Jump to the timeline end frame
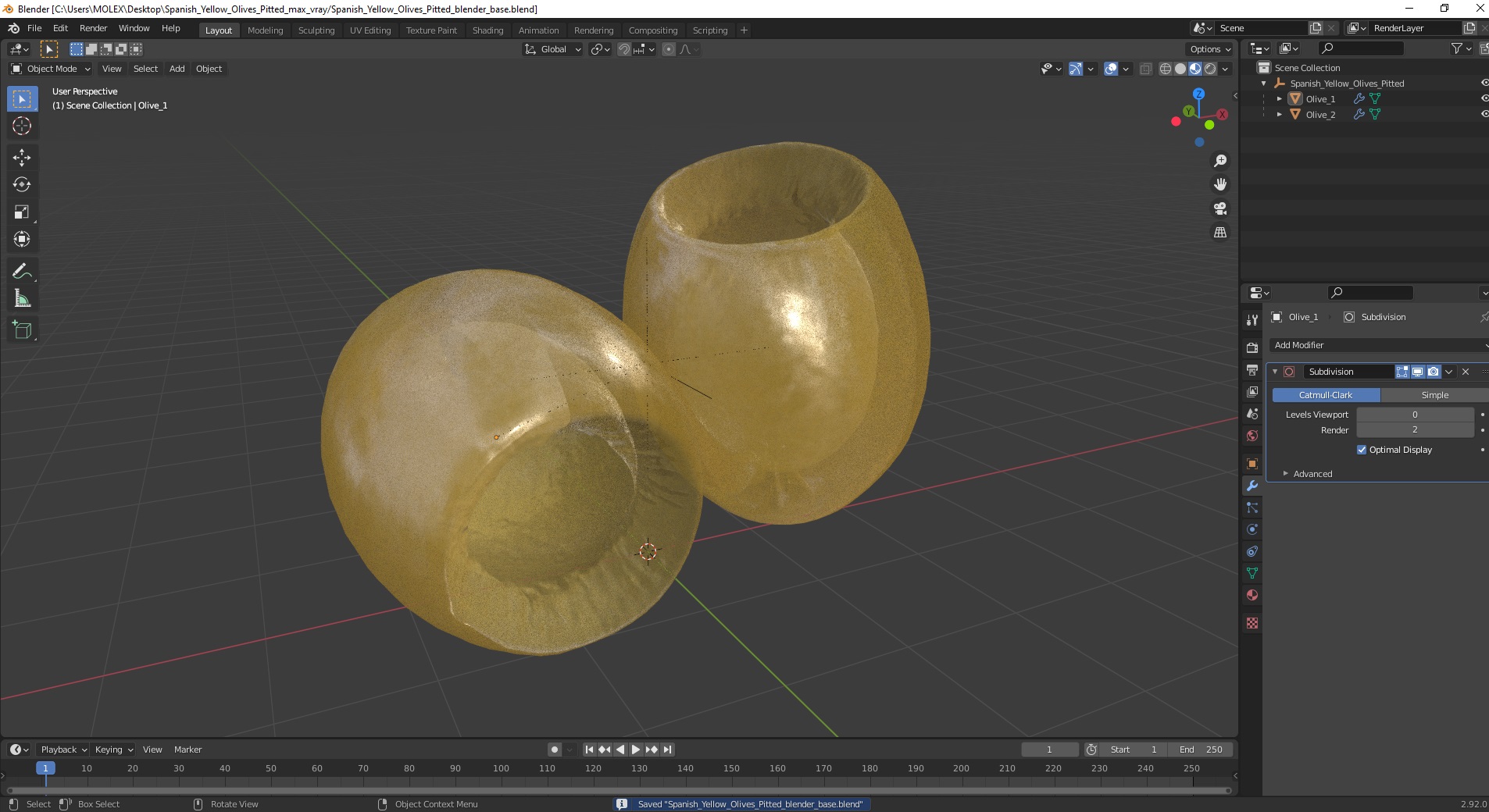1489x812 pixels. (667, 750)
